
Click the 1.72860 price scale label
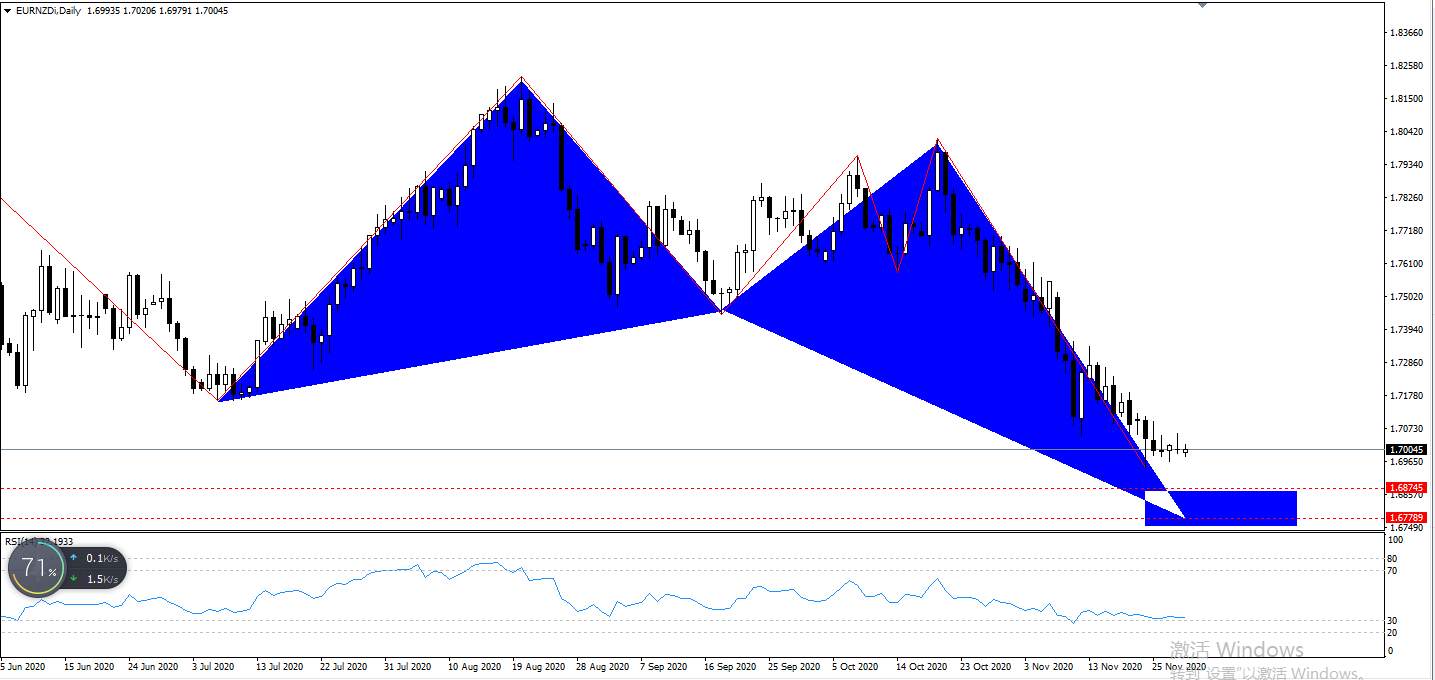pyautogui.click(x=1407, y=363)
